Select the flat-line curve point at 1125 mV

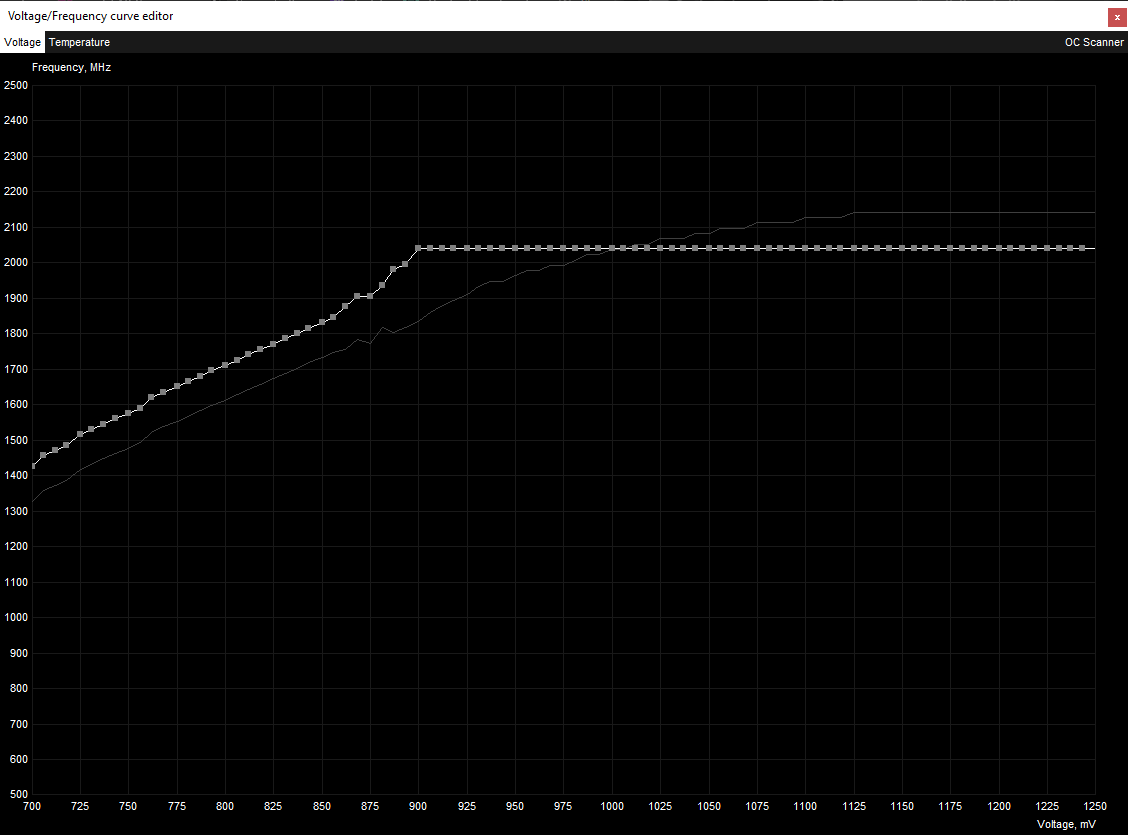click(x=854, y=248)
